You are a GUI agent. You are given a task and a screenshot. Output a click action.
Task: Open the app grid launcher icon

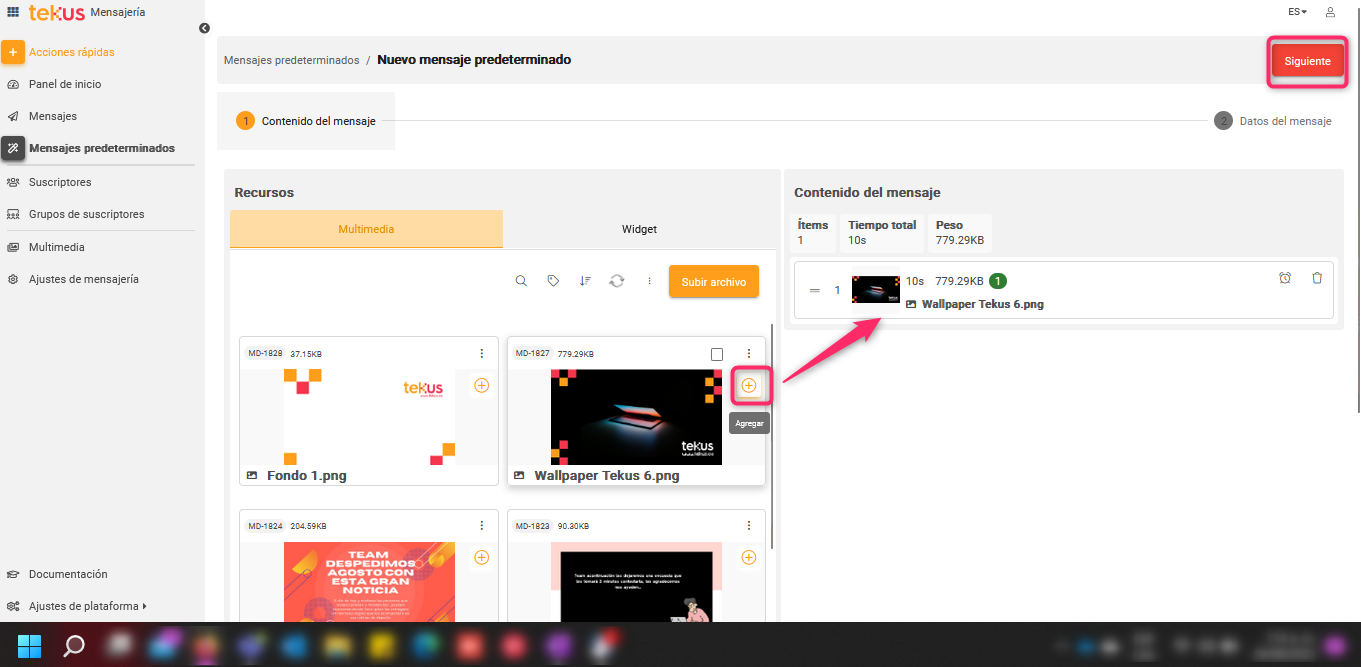coord(13,12)
